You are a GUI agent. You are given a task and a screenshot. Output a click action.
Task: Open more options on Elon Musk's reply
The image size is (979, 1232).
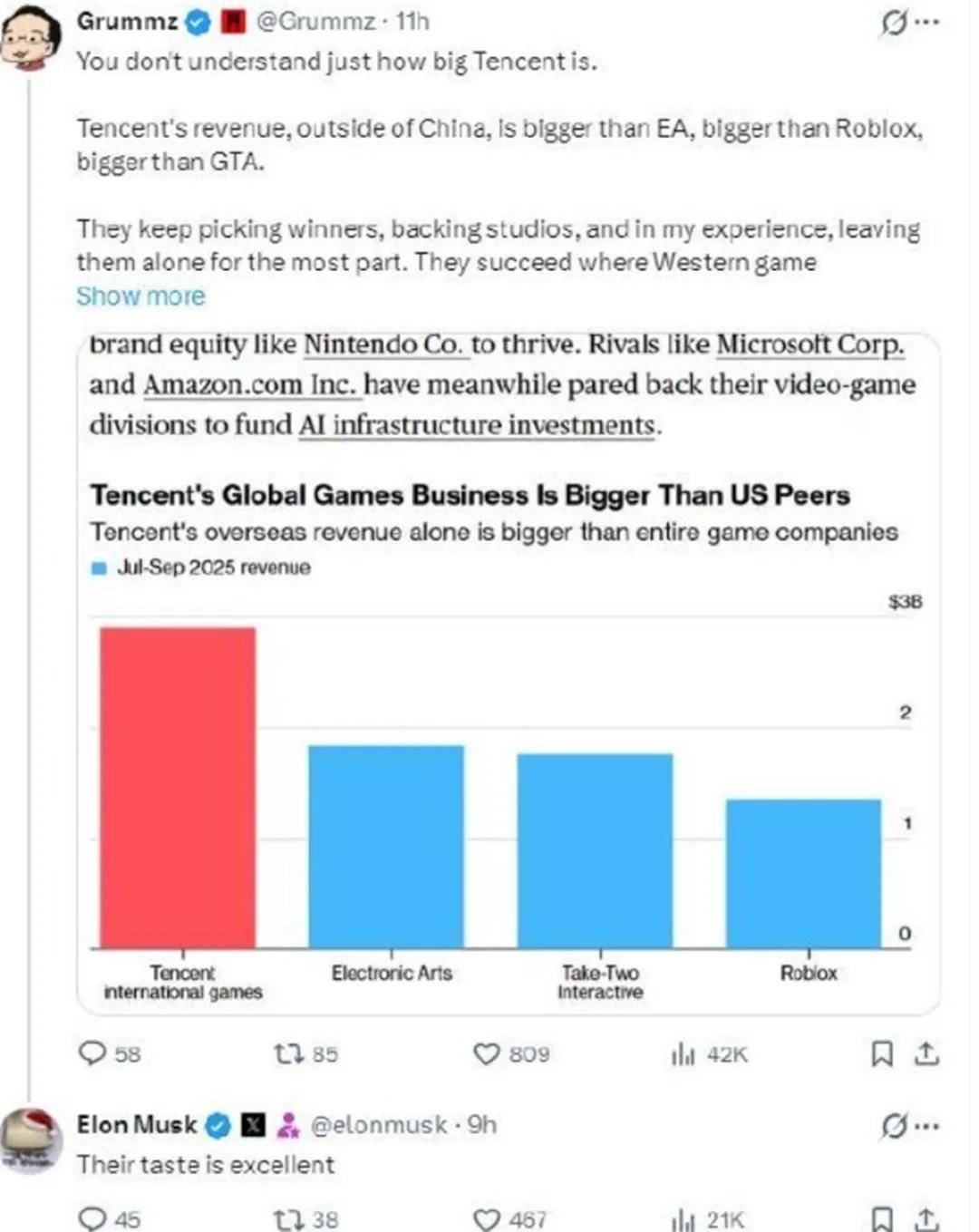[x=927, y=1126]
